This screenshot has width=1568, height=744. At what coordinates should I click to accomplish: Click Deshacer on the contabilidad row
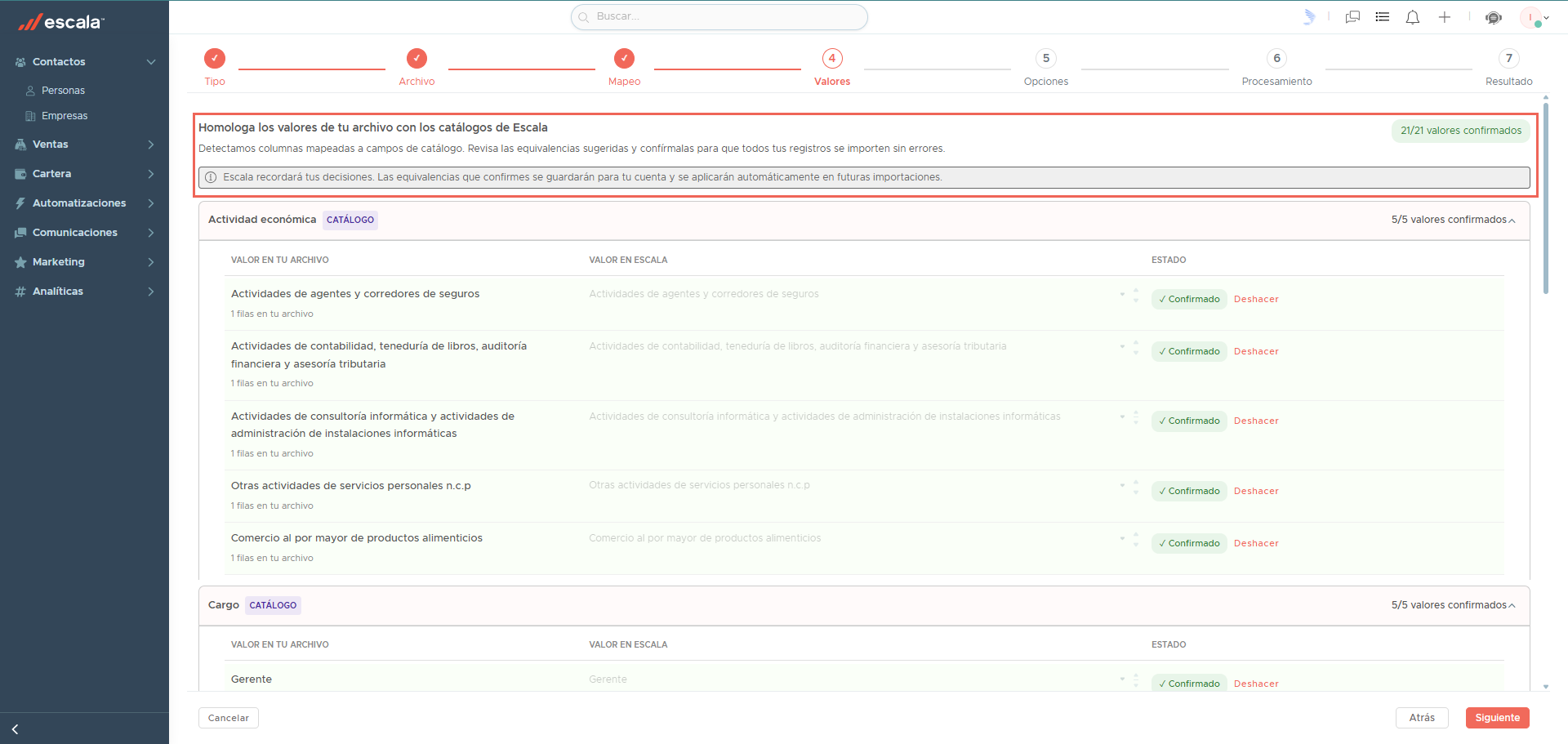tap(1256, 352)
